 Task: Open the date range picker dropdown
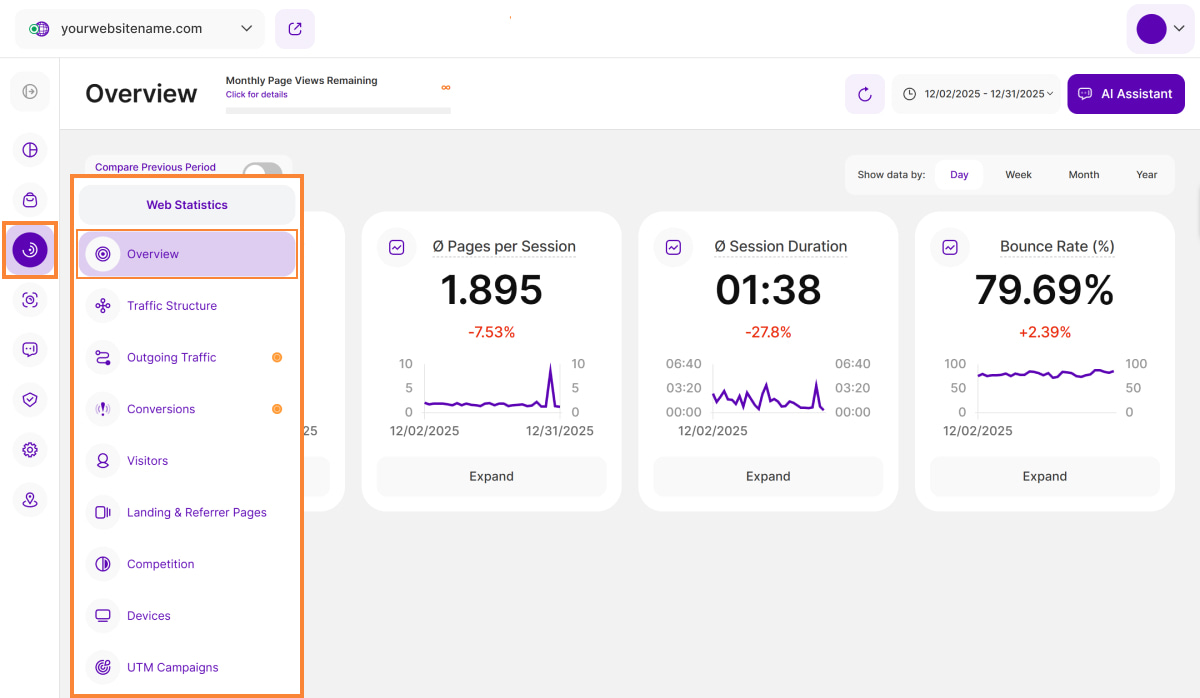pos(976,94)
